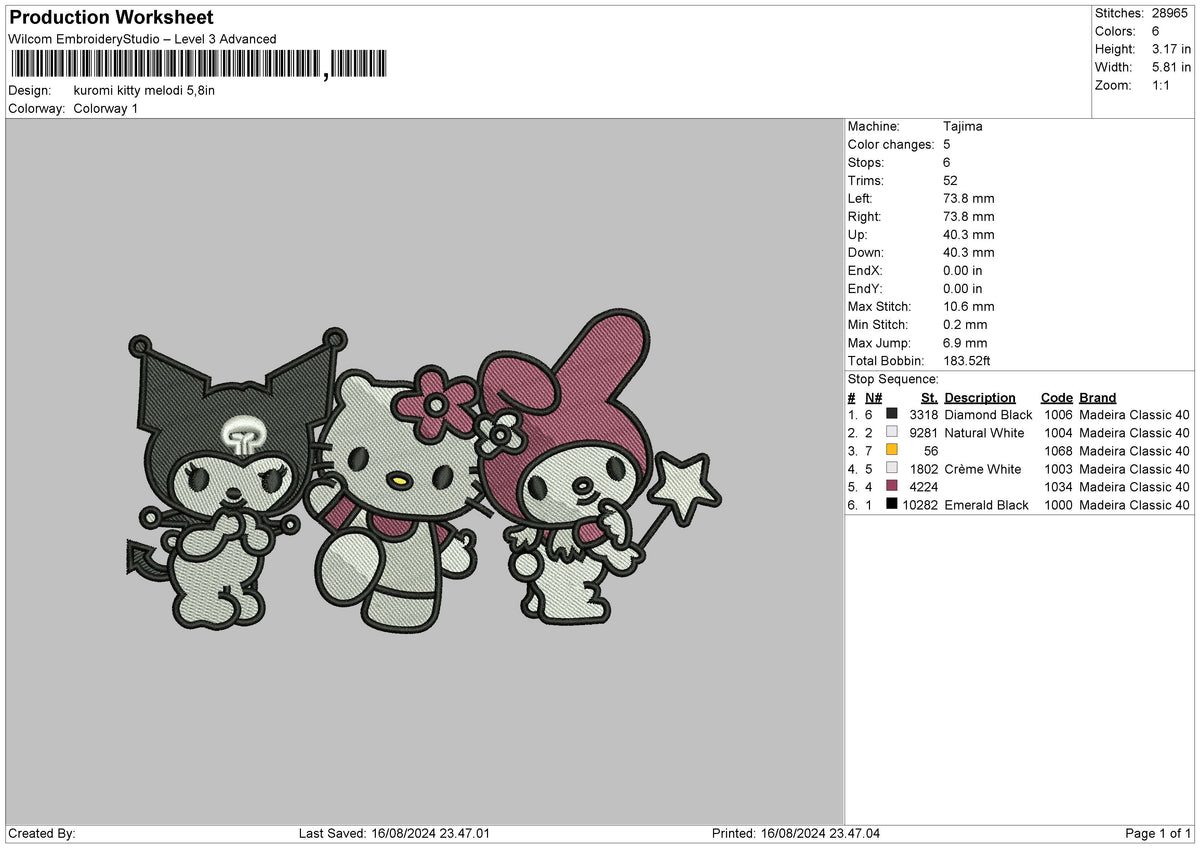Click the 'Description' column header

[980, 398]
